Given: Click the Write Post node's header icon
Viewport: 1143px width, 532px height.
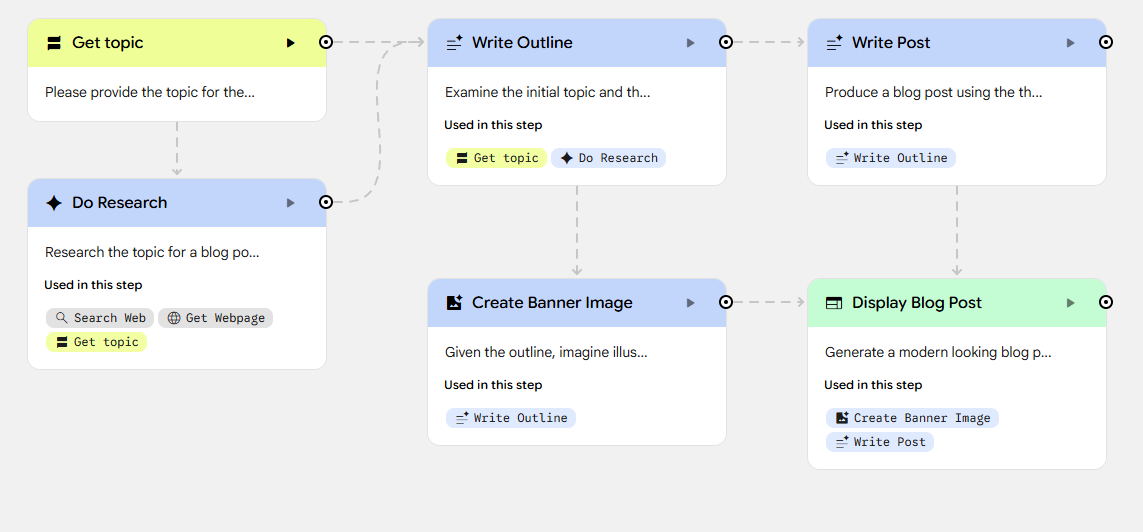Looking at the screenshot, I should [834, 43].
